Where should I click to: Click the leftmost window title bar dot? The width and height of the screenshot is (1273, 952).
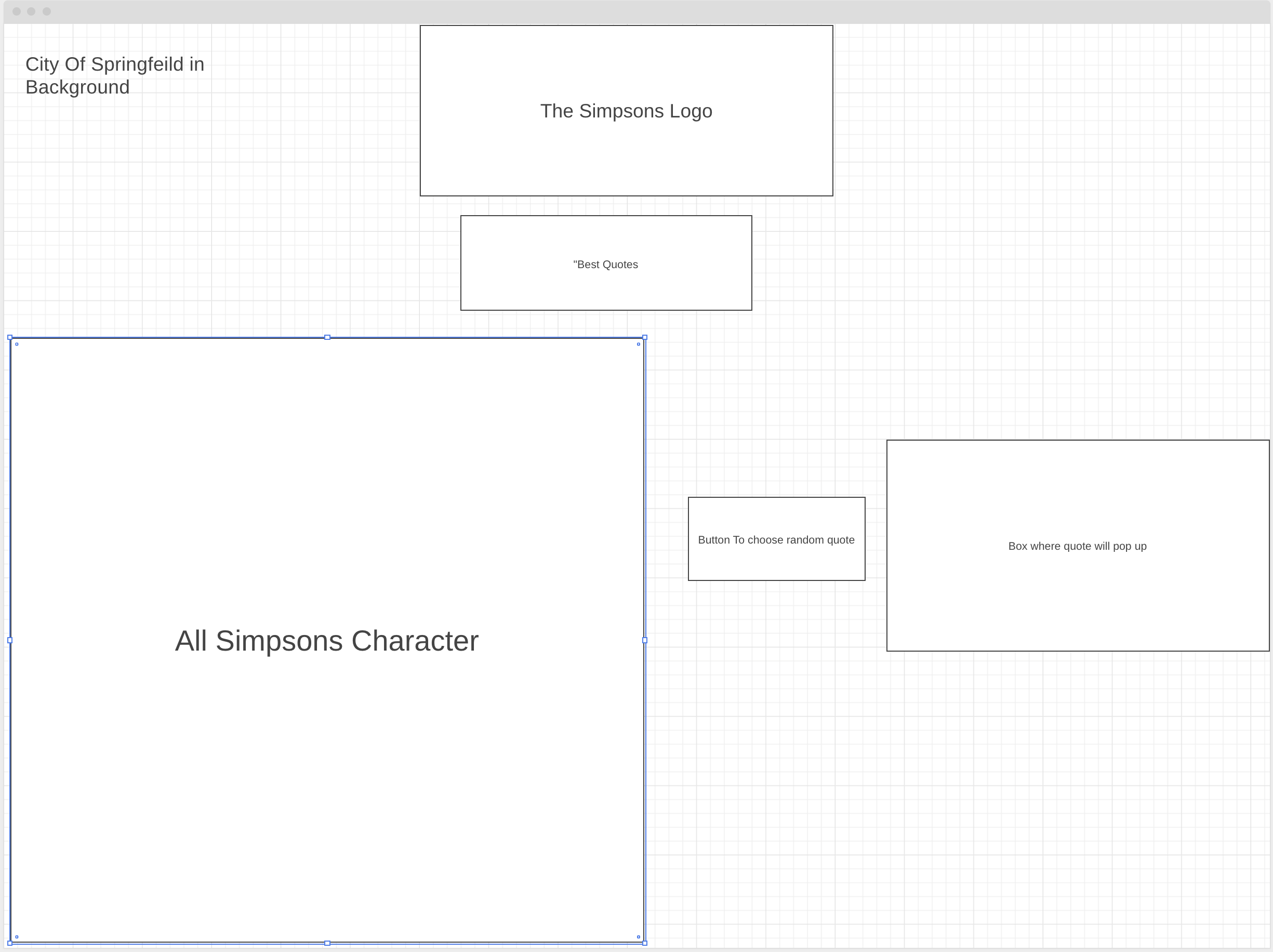17,11
